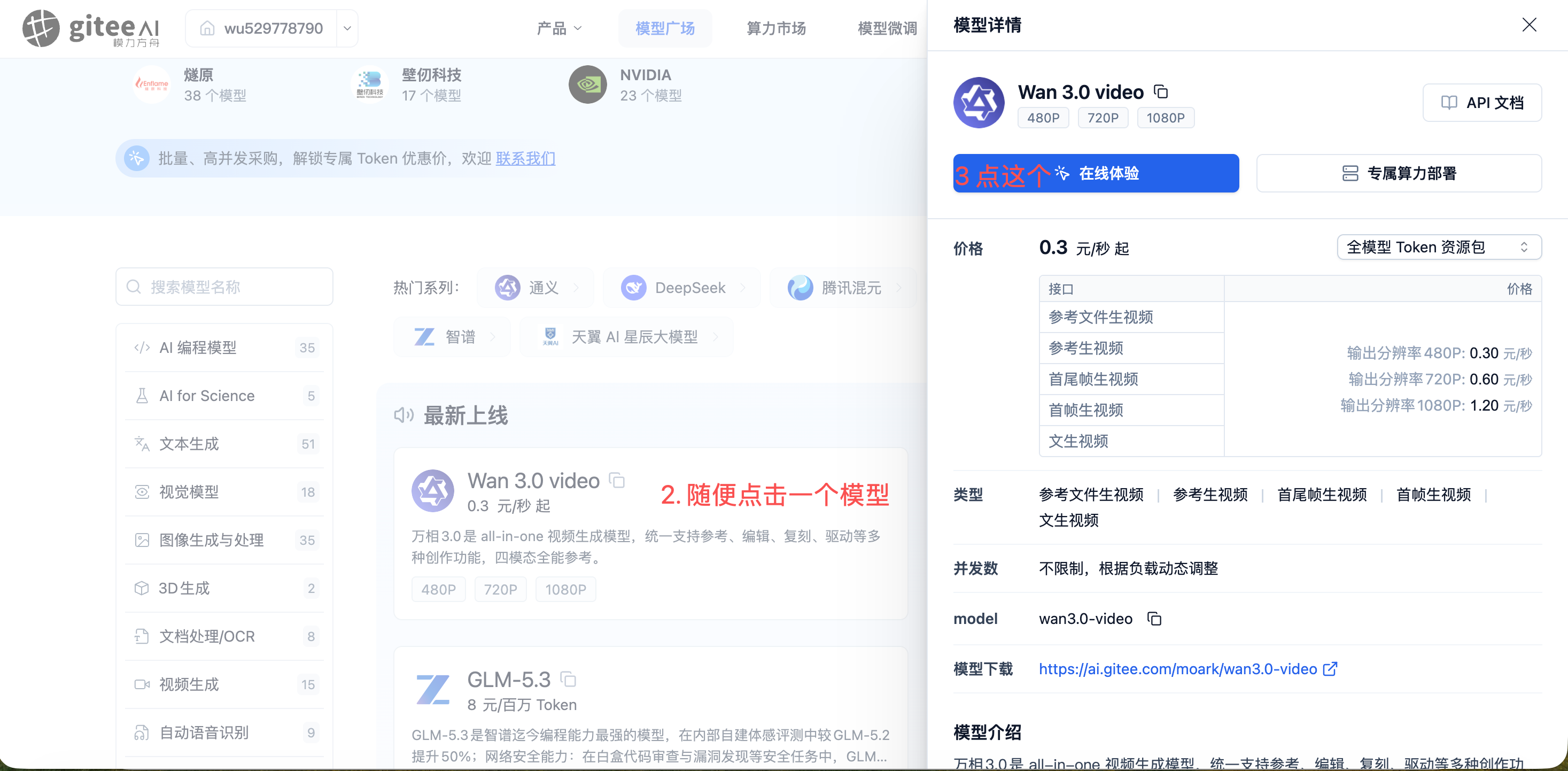Screen dimensions: 1568x771
Task: Open the 通义 hot series chip
Action: (x=535, y=288)
